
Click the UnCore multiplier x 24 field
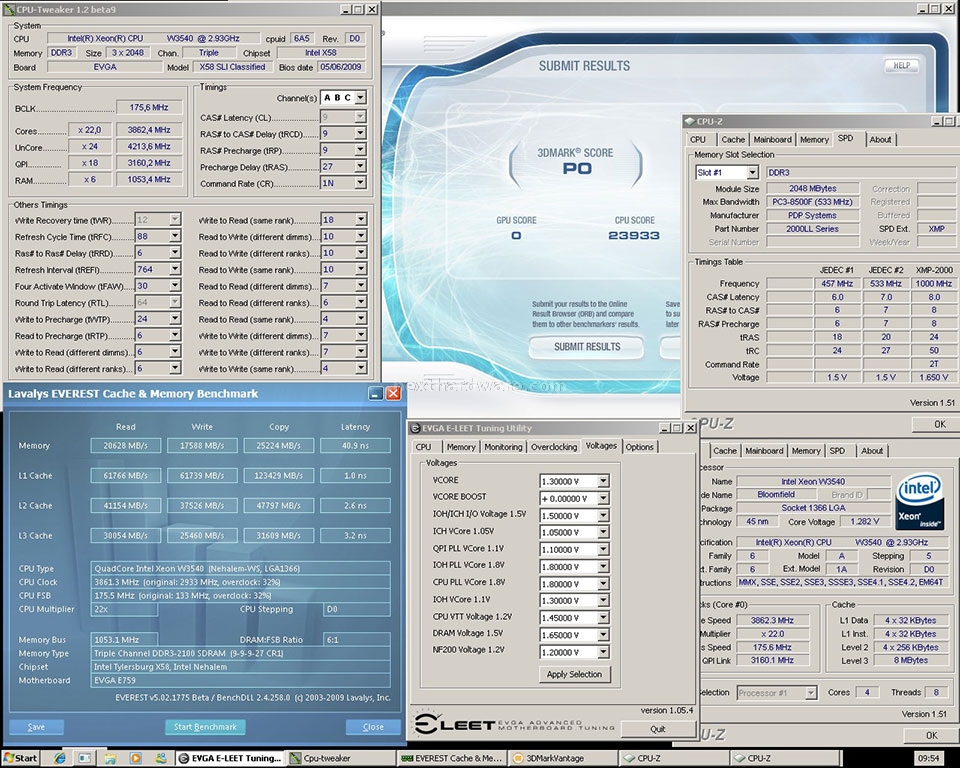point(89,146)
